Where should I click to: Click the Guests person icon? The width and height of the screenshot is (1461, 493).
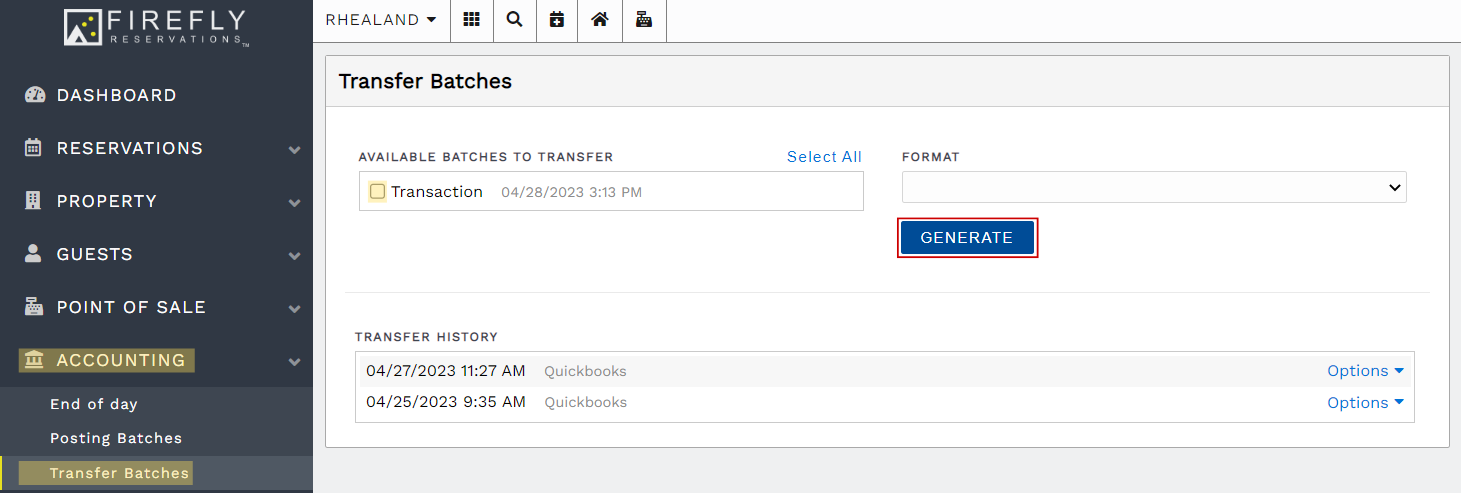(34, 254)
